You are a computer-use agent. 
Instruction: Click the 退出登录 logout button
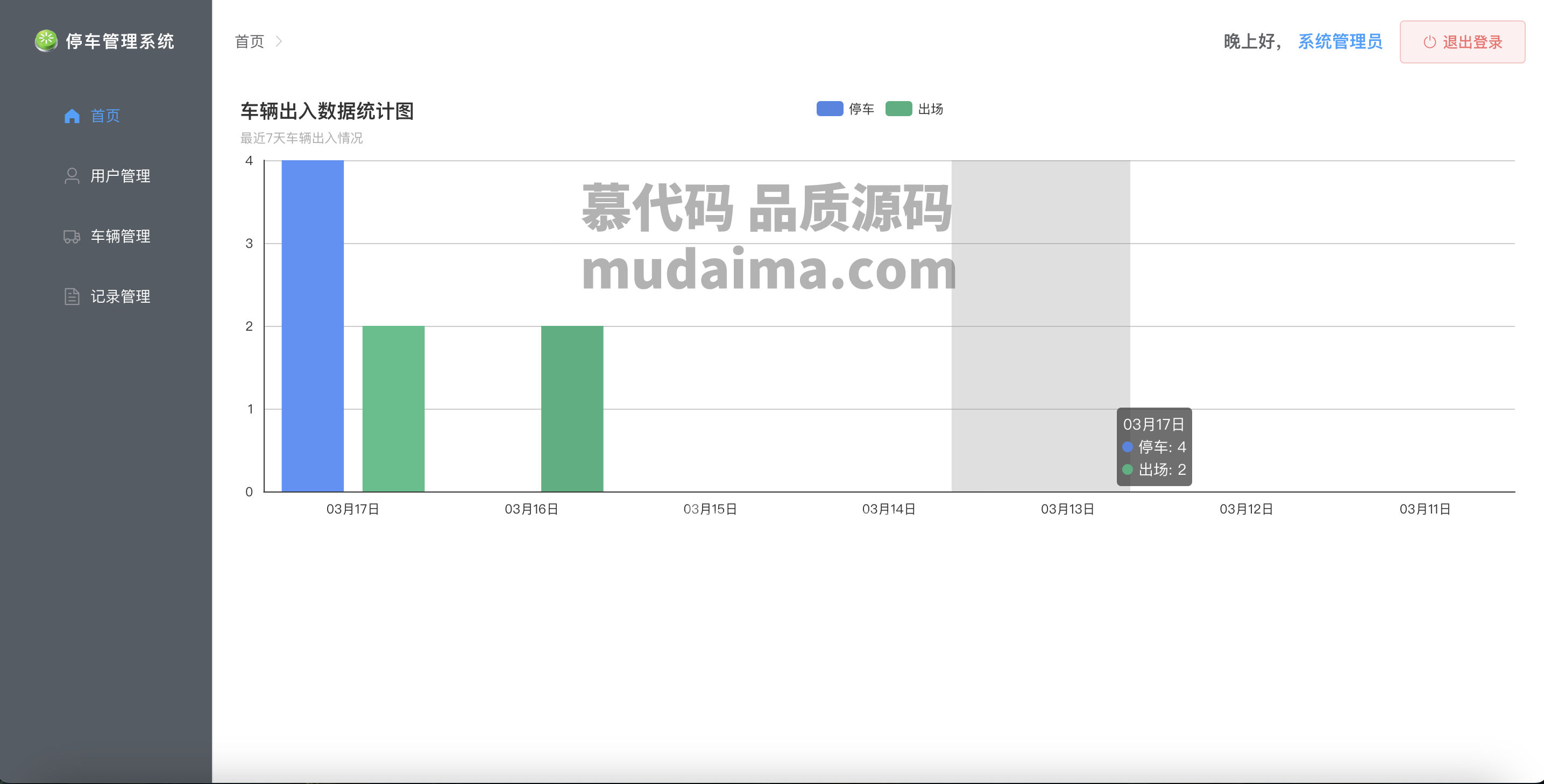click(x=1462, y=42)
